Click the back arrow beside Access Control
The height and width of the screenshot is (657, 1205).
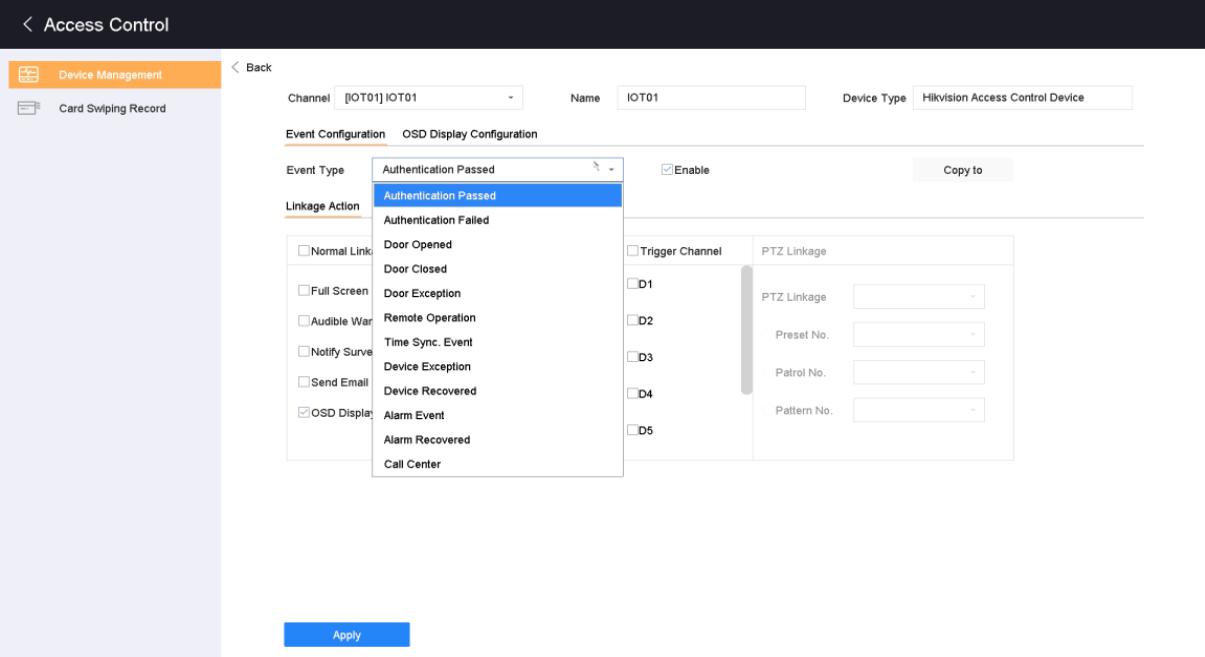click(22, 24)
